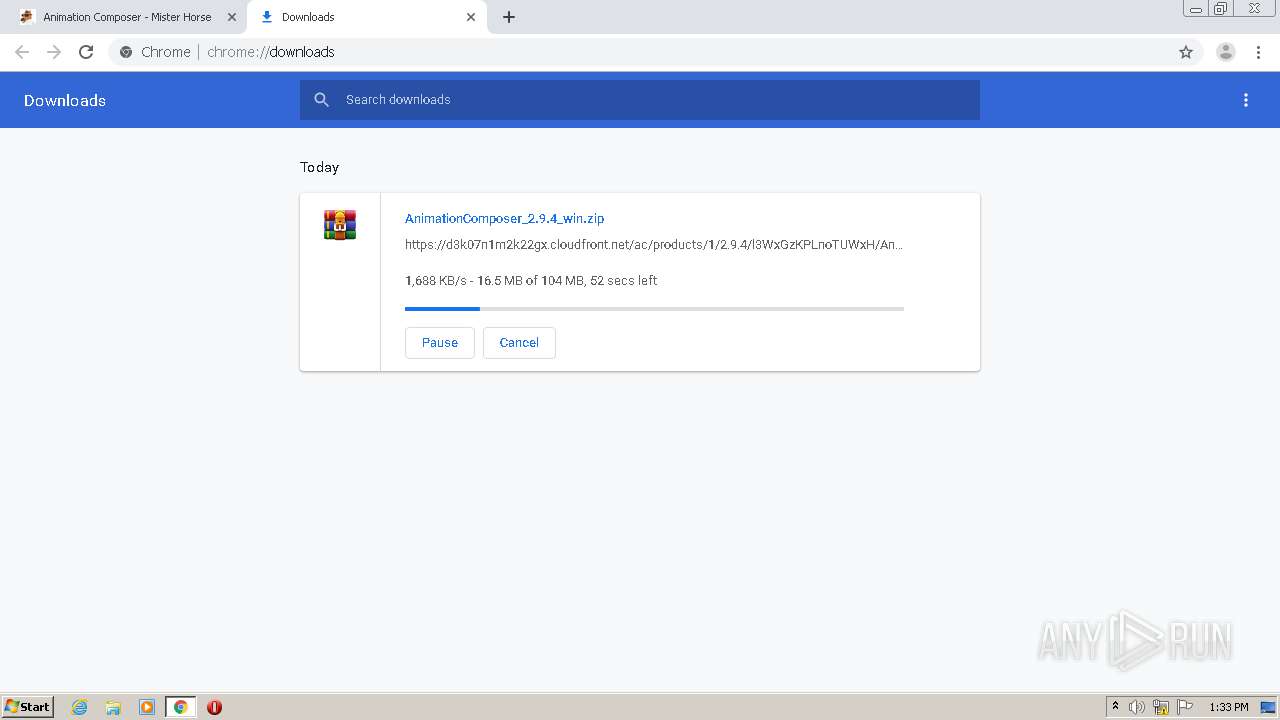Open the Downloads more actions menu
The image size is (1280, 720).
tap(1246, 100)
